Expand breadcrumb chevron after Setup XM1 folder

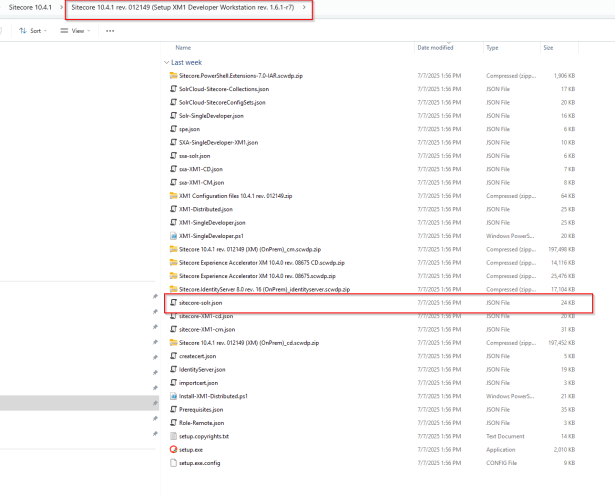click(x=302, y=9)
